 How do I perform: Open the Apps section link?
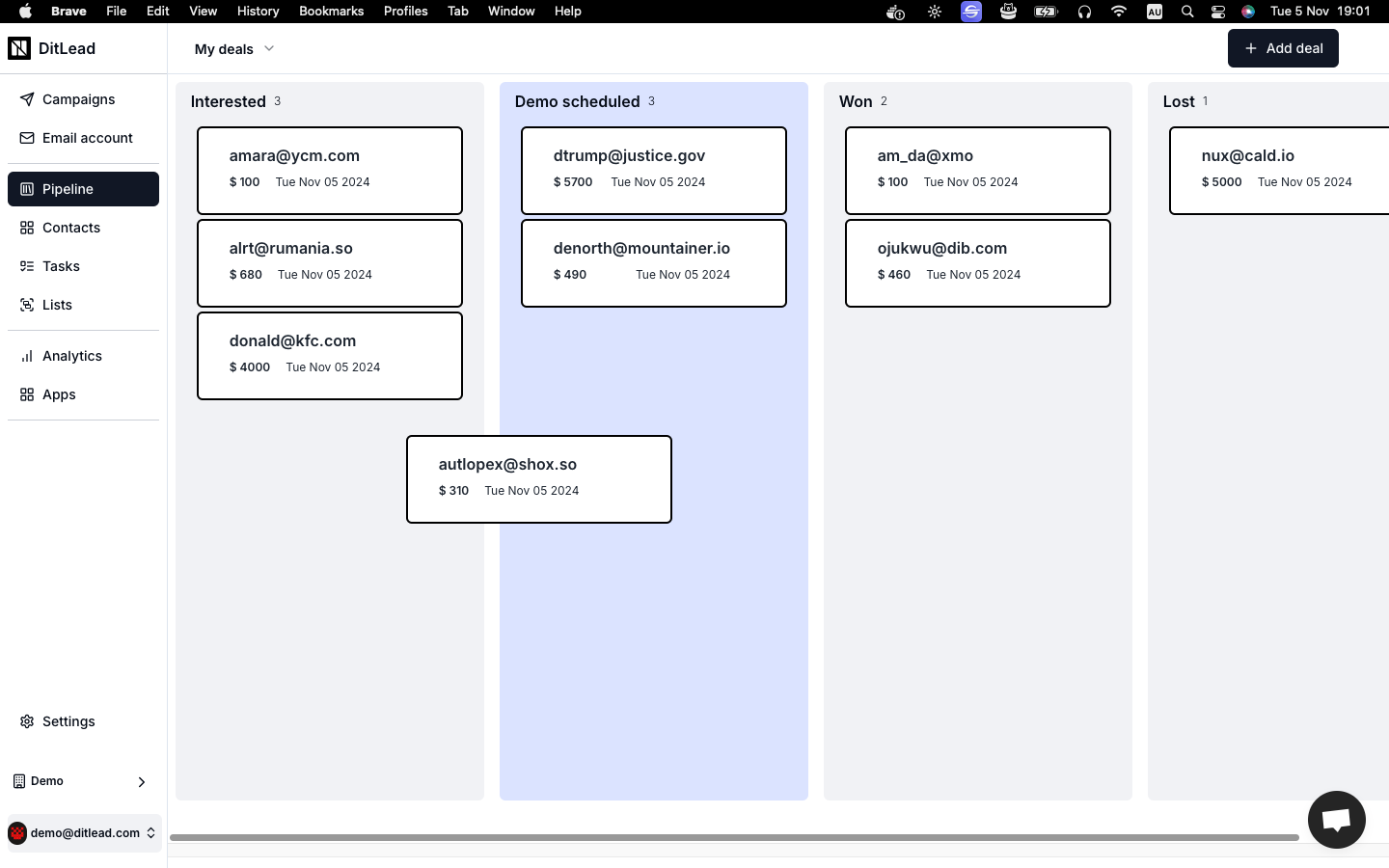point(59,394)
